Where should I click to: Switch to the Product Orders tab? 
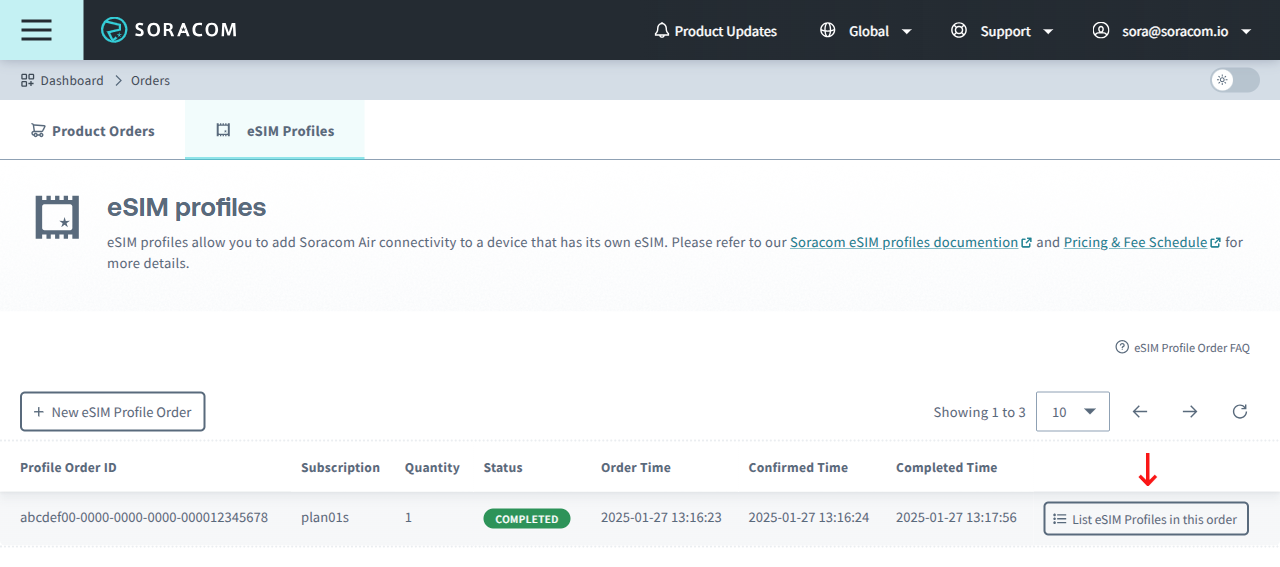click(93, 130)
